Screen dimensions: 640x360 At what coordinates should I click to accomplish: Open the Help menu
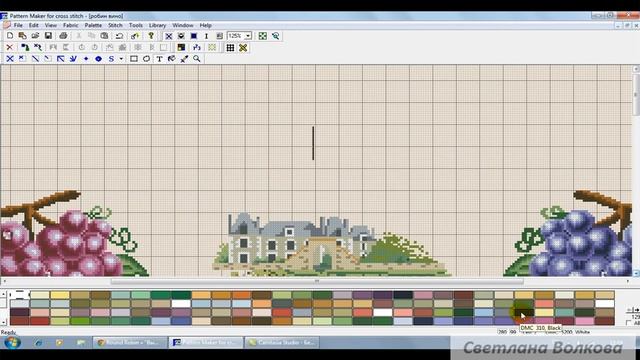[205, 25]
